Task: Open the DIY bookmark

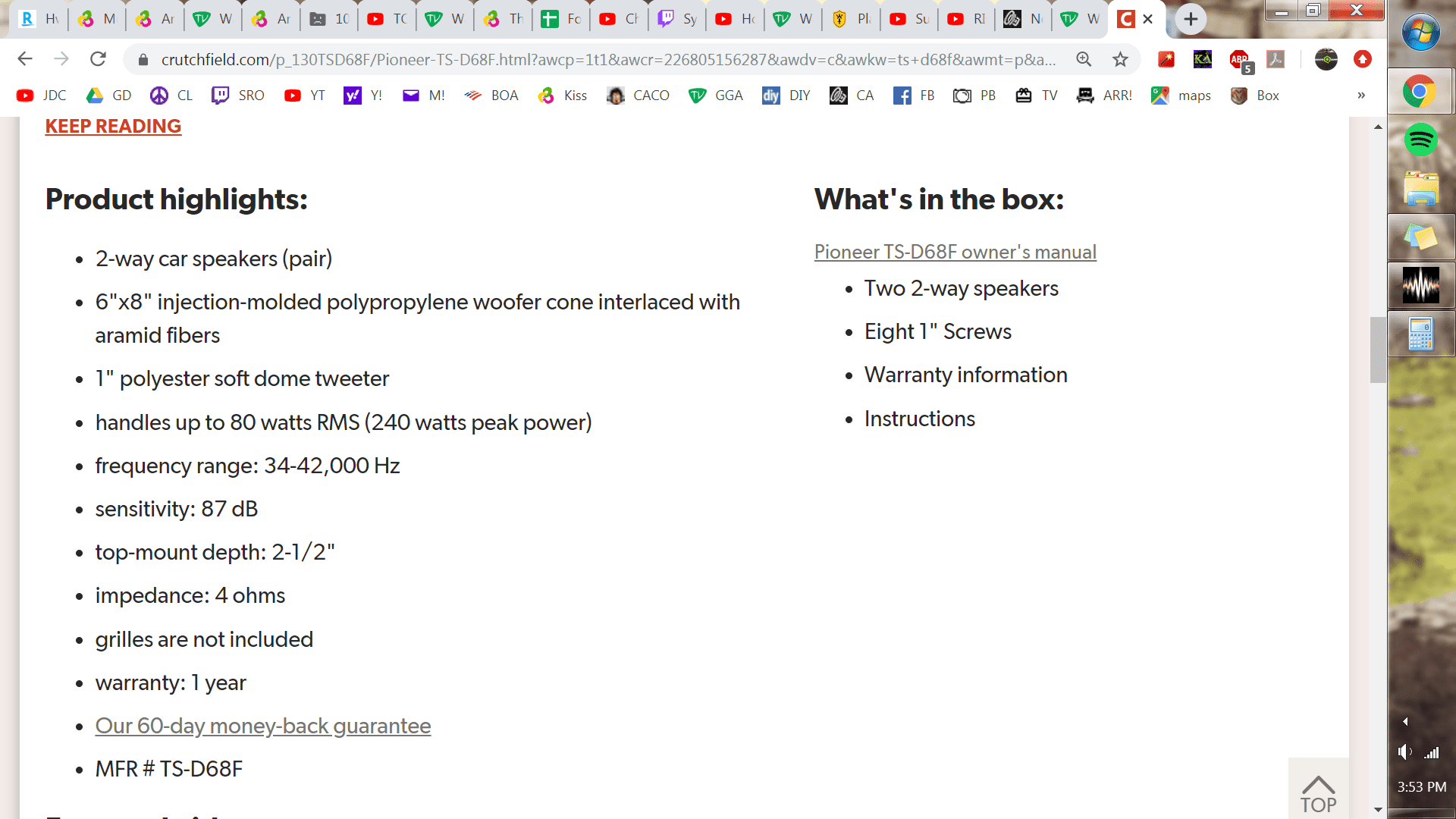Action: pos(786,96)
